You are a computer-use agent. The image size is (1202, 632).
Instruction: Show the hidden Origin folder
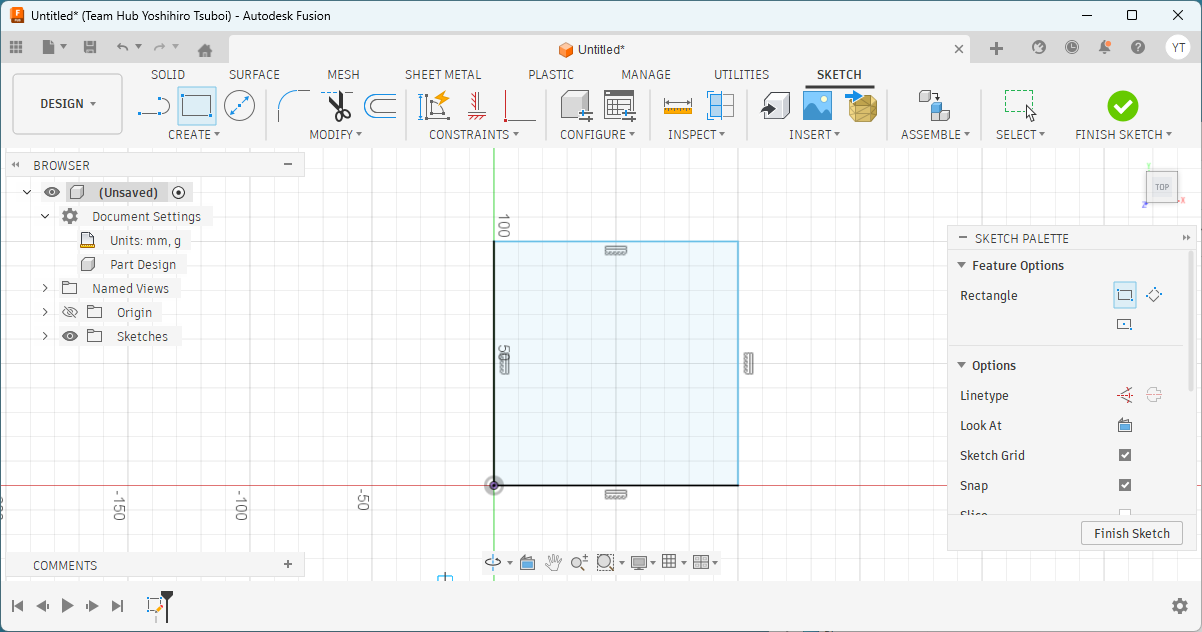click(70, 312)
